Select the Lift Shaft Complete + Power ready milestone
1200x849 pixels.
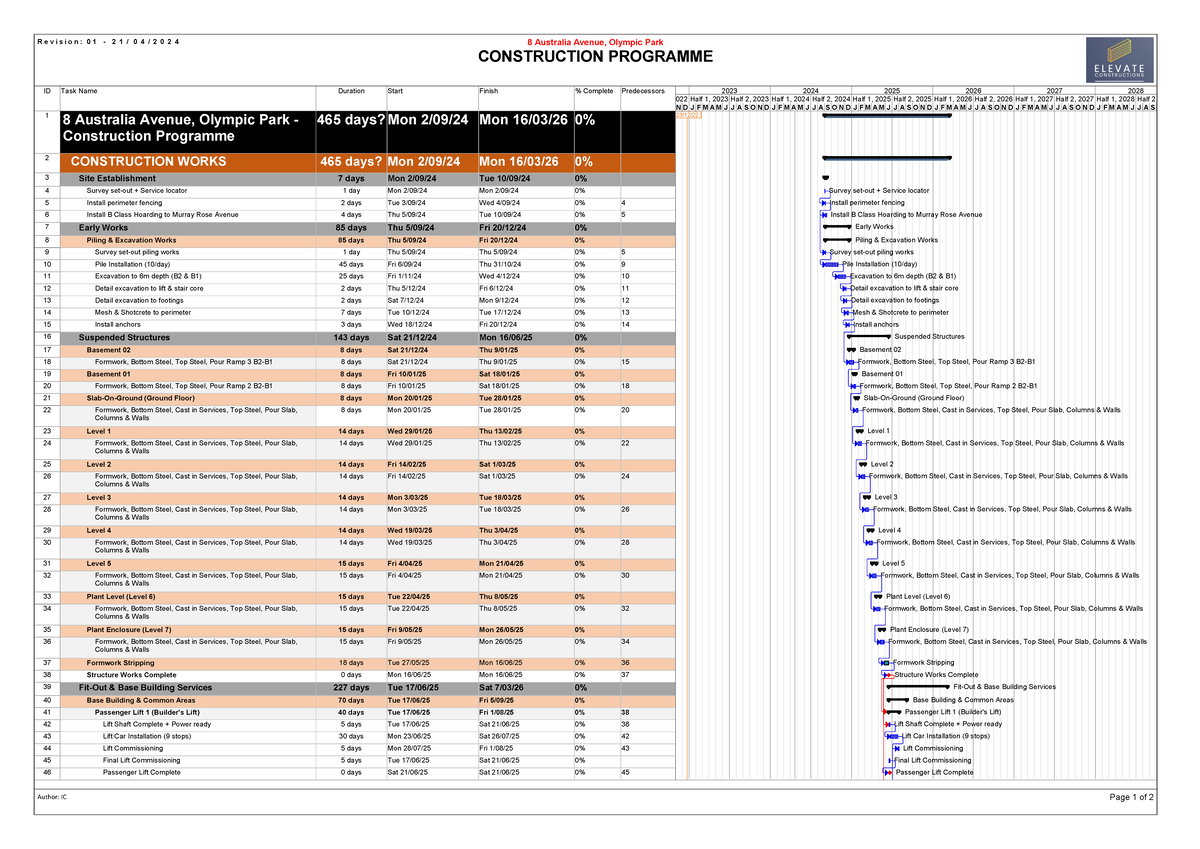pyautogui.click(x=888, y=724)
